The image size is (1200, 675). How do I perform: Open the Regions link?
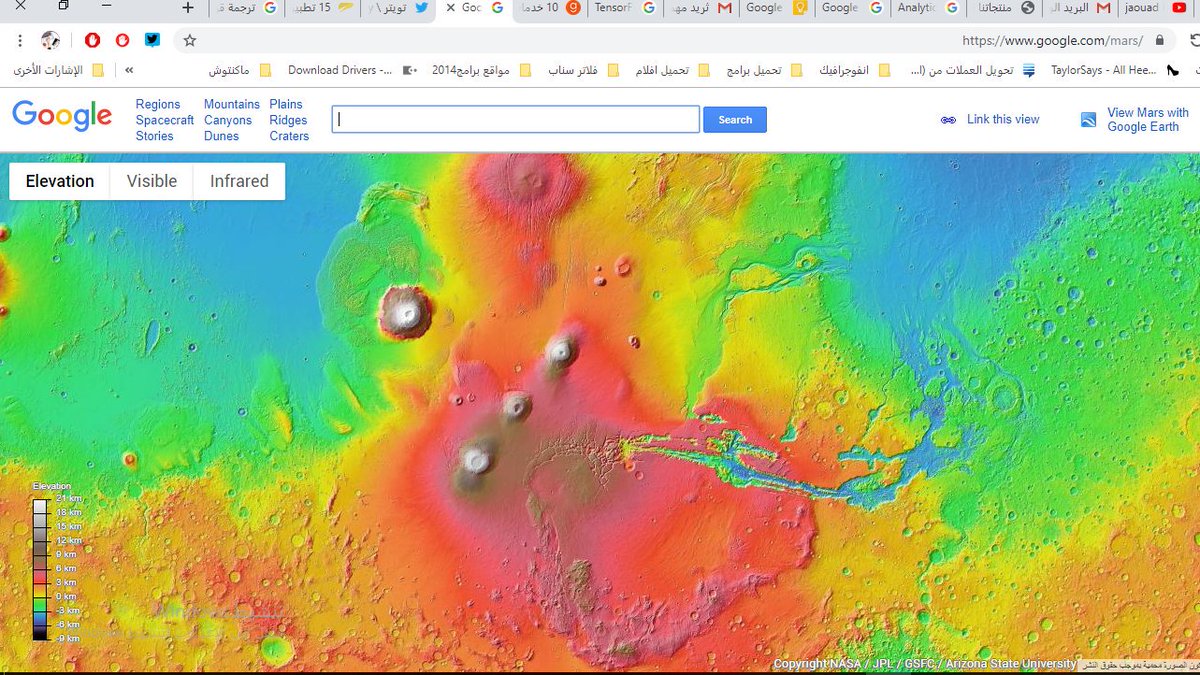click(x=158, y=104)
